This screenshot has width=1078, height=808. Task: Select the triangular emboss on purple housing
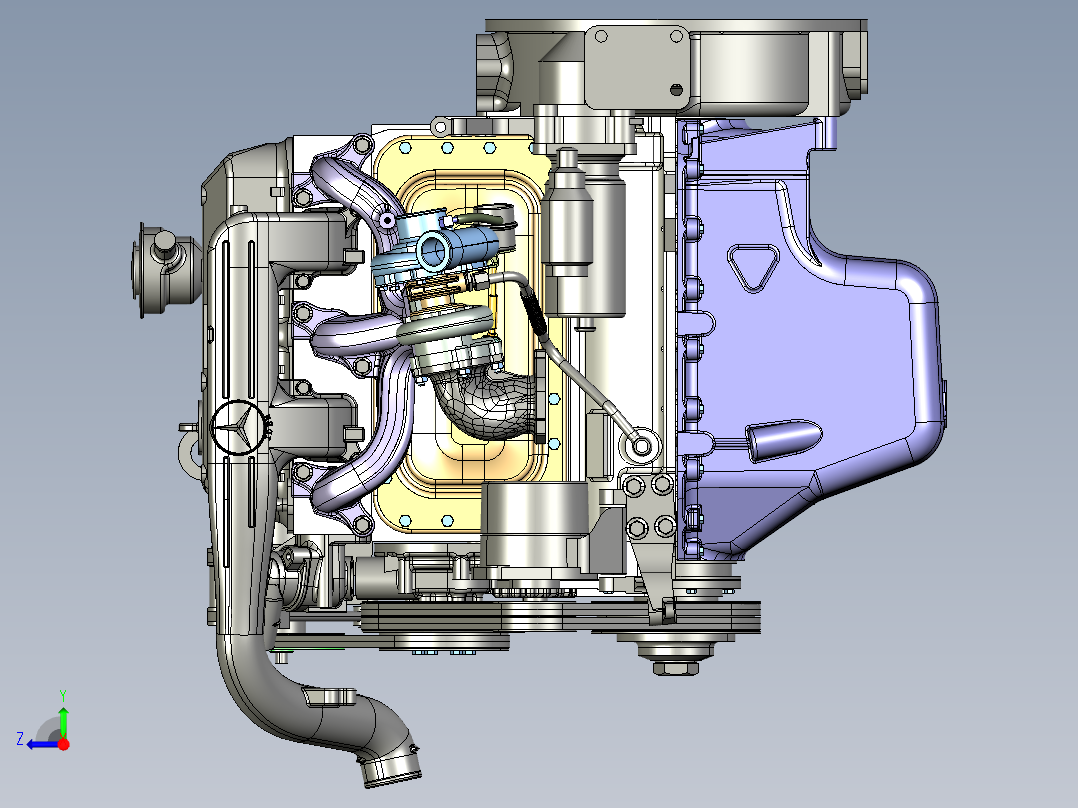pos(754,268)
